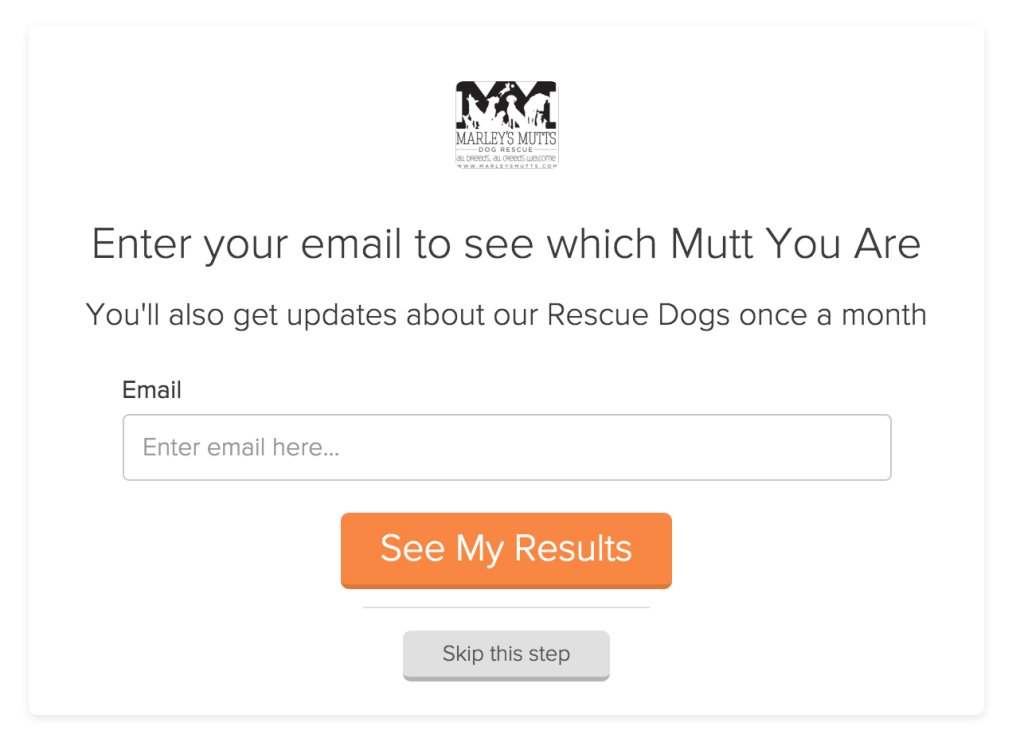Click the dog silhouettes graphic in the logo
Image resolution: width=1024 pixels, height=742 pixels.
[507, 105]
